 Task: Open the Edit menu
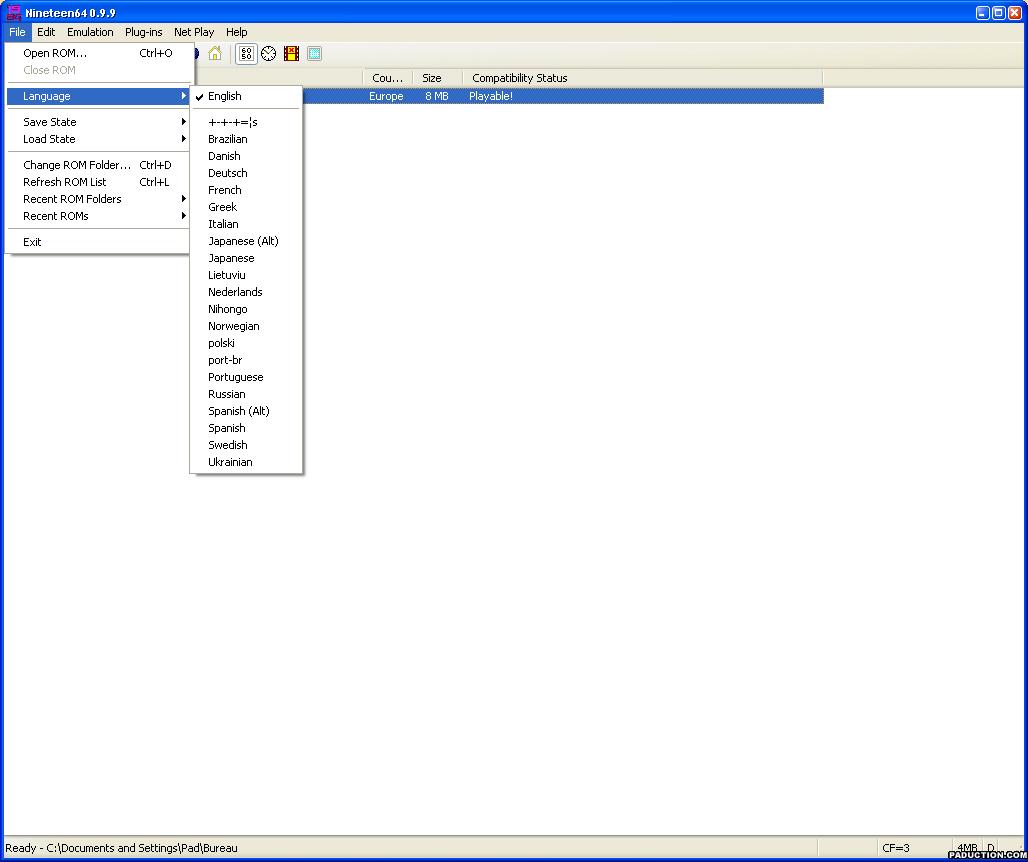(x=46, y=32)
